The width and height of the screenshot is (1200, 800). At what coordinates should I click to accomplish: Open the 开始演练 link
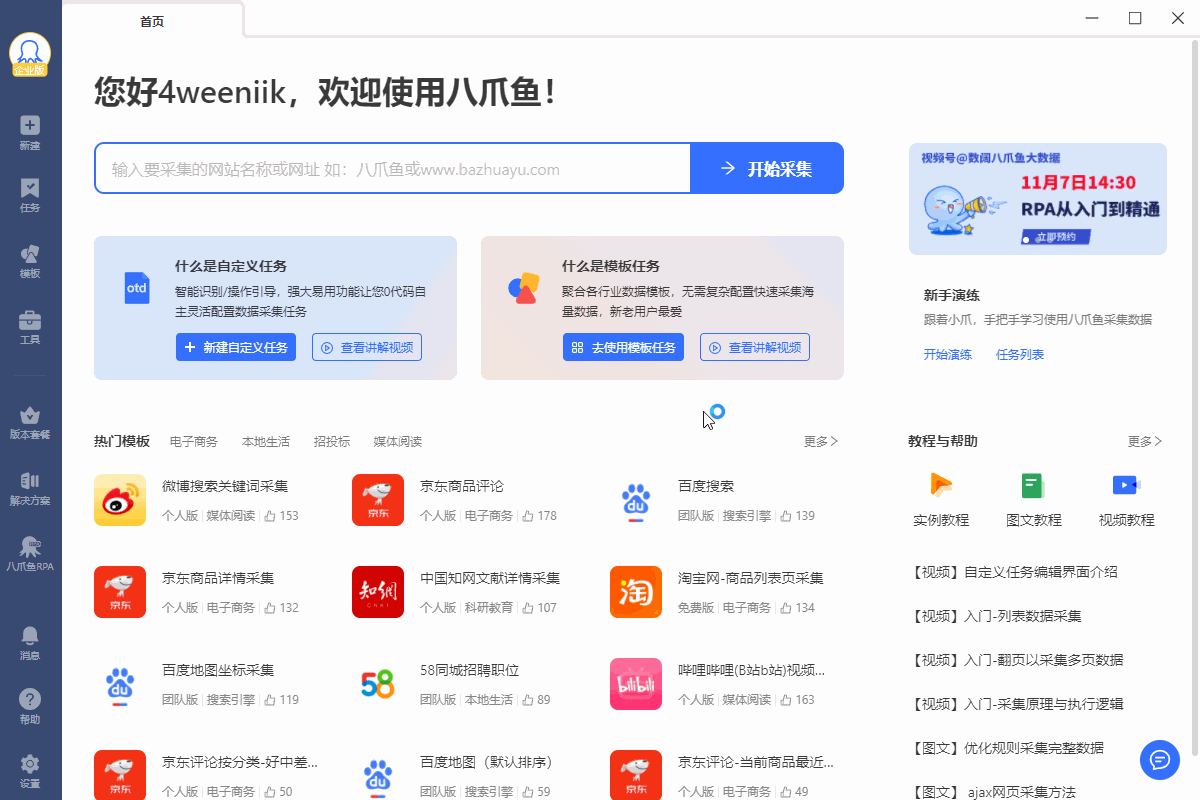click(x=948, y=354)
